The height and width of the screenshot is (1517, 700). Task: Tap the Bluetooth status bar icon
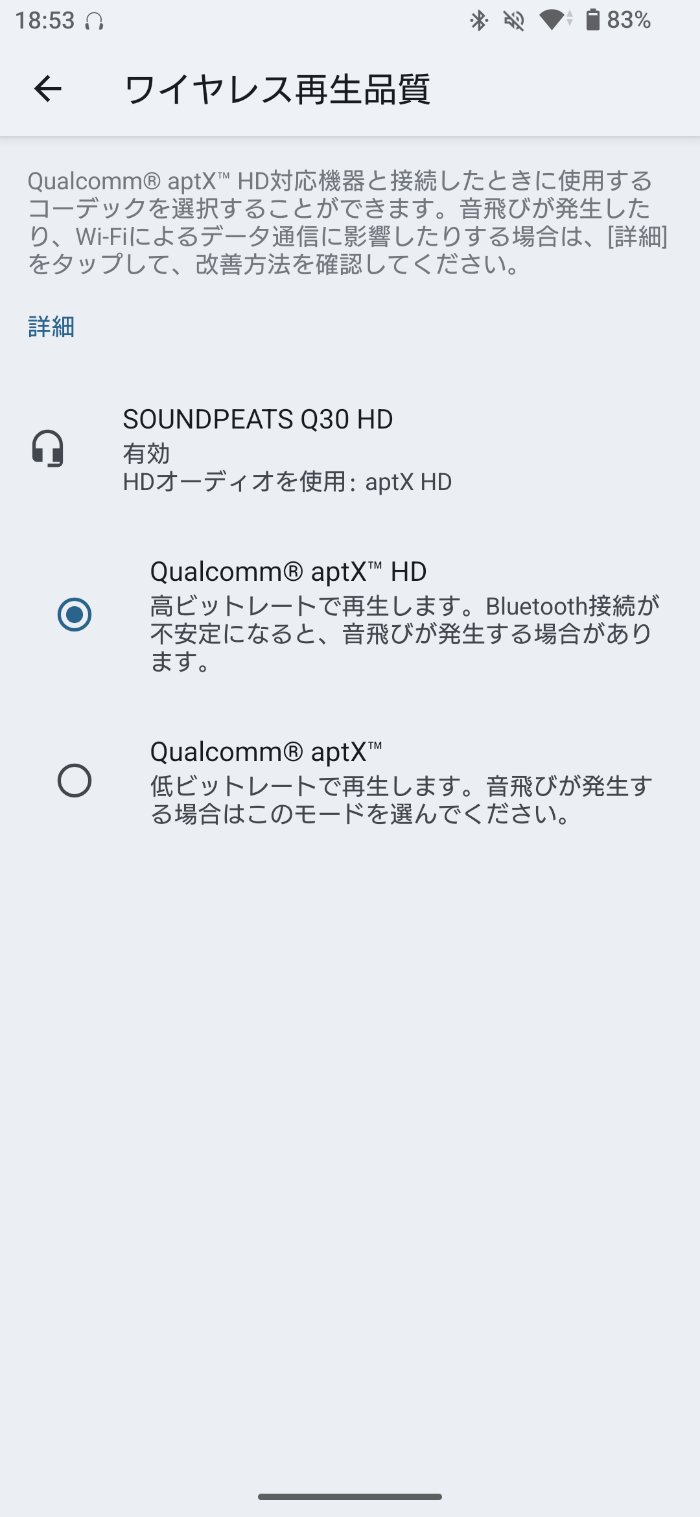[479, 20]
